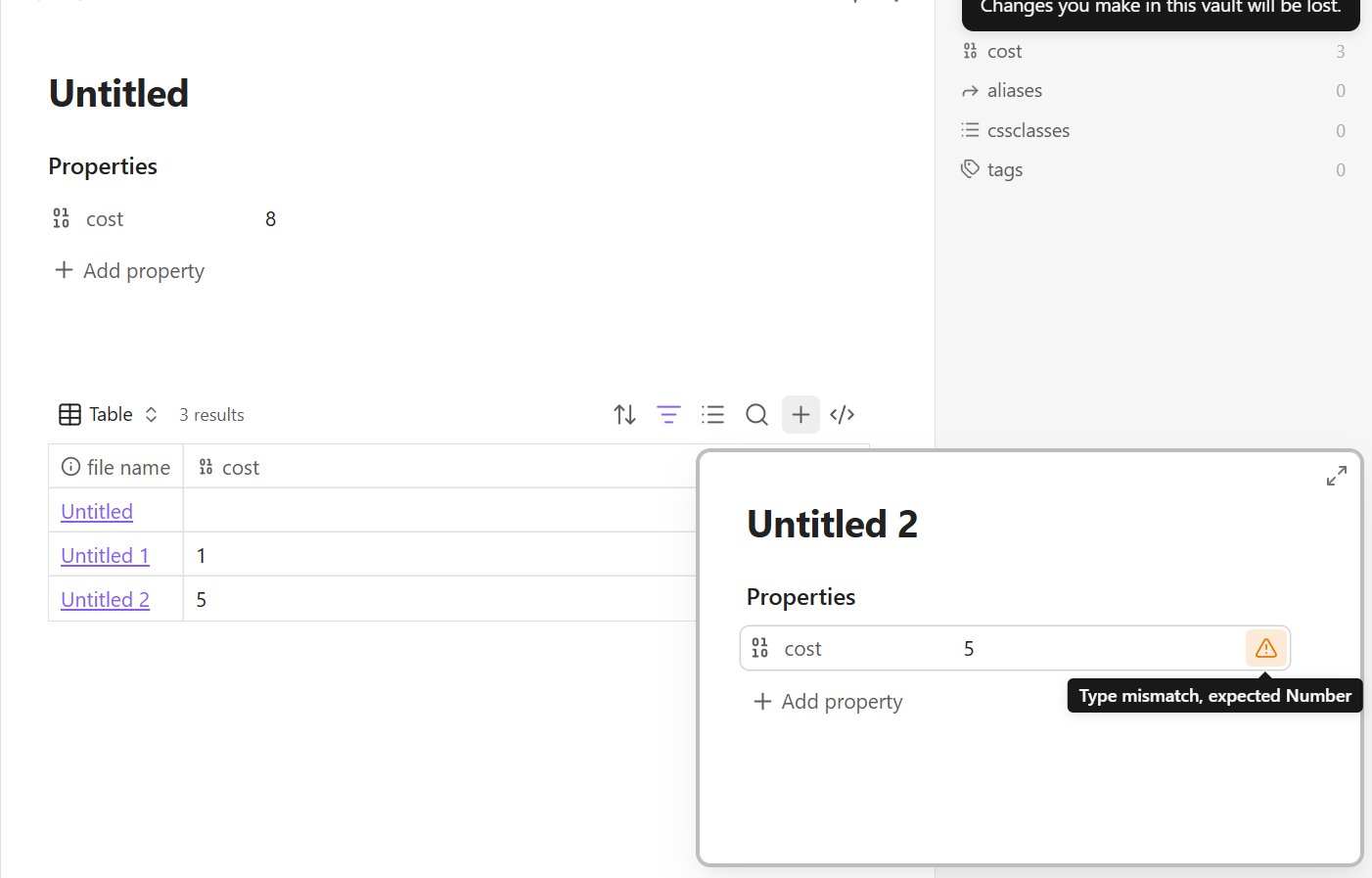Expand the Untitled 2 popover to full view
1372x878 pixels.
(x=1336, y=477)
